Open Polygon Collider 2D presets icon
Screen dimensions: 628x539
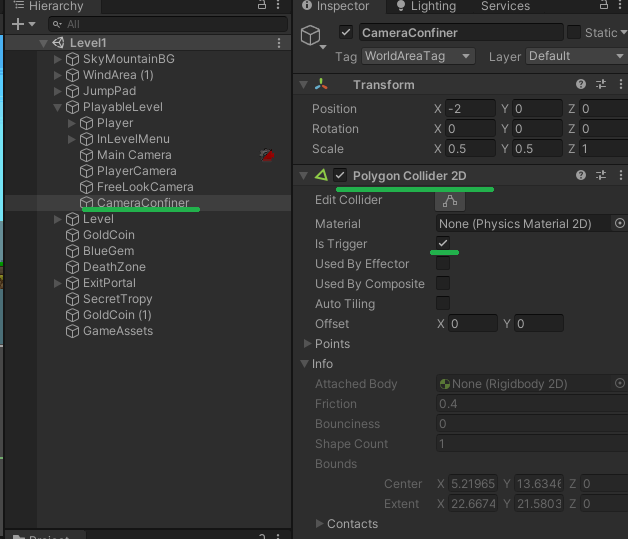coord(601,175)
